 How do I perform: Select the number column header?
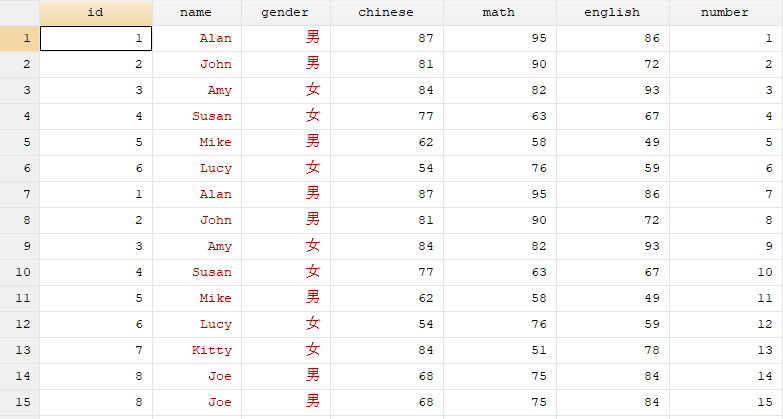726,12
